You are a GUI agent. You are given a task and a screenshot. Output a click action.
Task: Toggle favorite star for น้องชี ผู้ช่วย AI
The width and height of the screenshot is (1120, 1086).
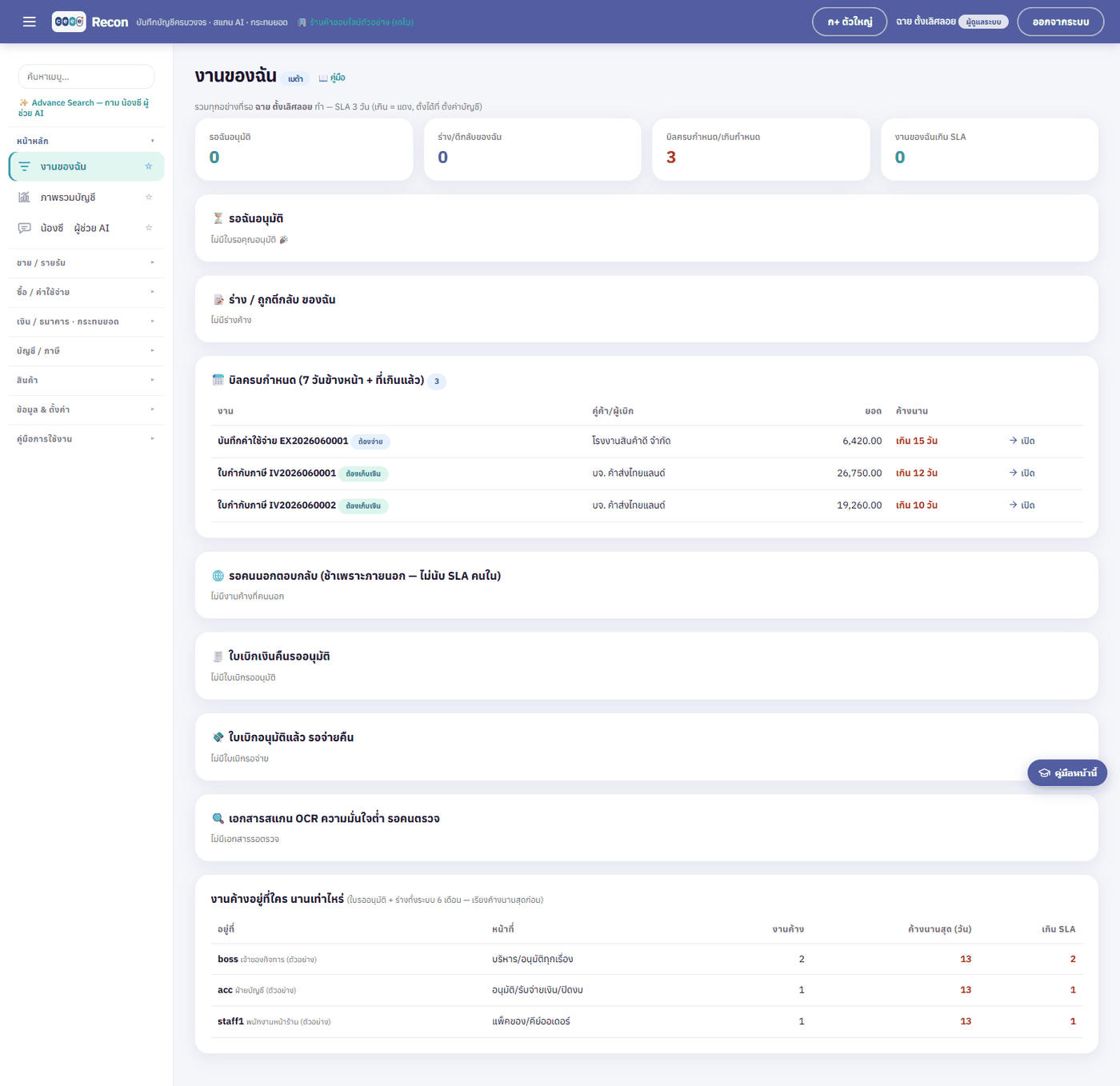[x=149, y=228]
